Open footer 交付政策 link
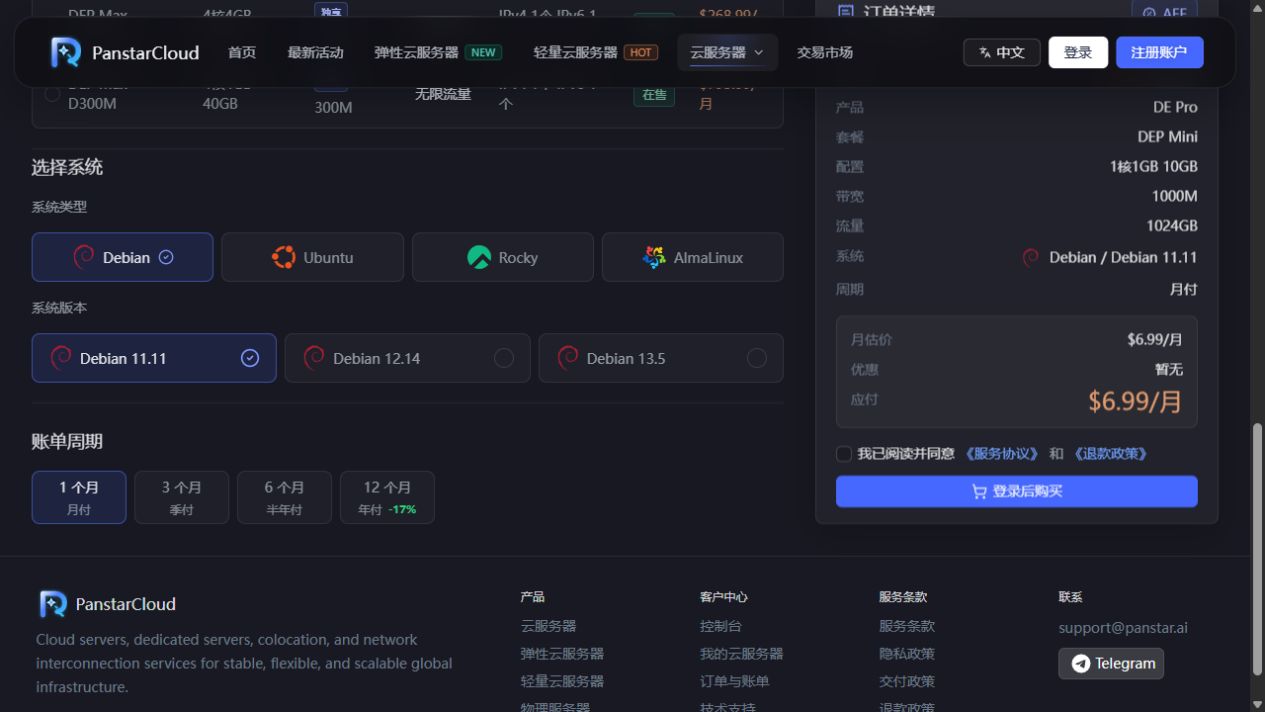This screenshot has width=1265, height=712. tap(907, 681)
